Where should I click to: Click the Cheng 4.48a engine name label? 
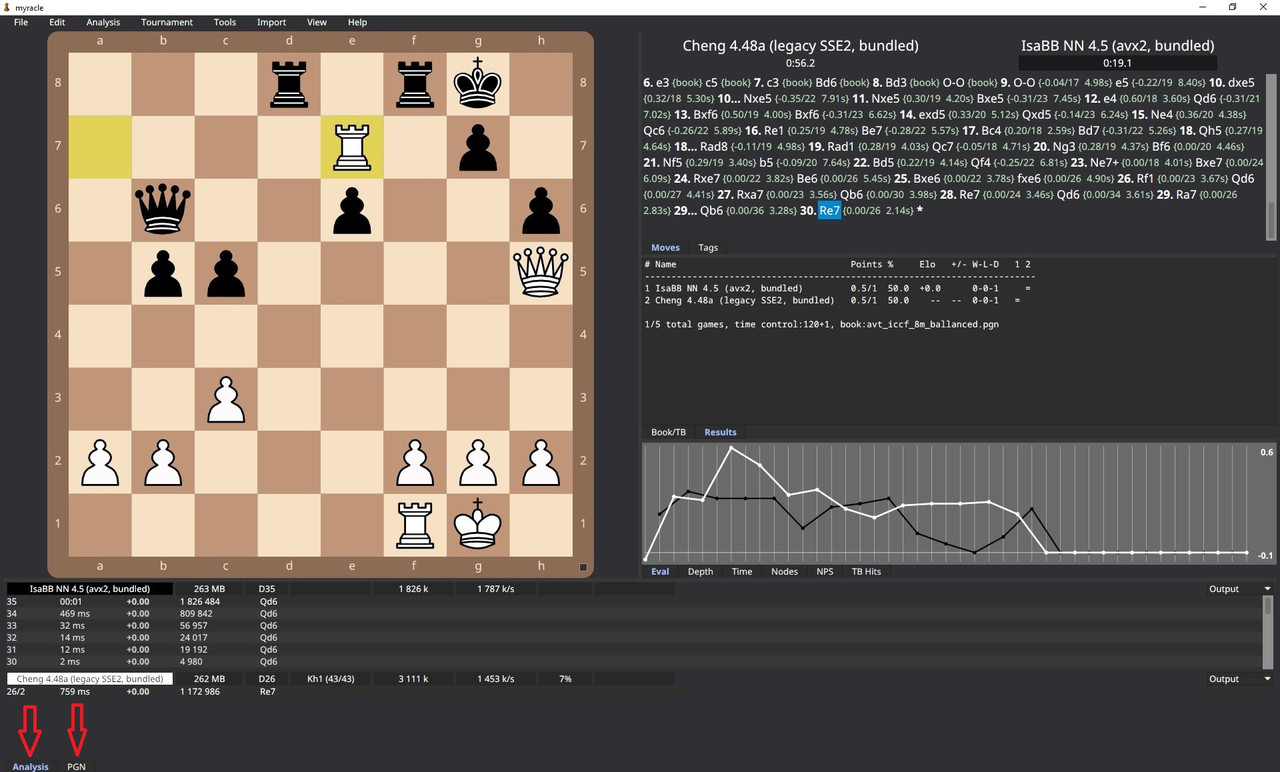pyautogui.click(x=90, y=678)
